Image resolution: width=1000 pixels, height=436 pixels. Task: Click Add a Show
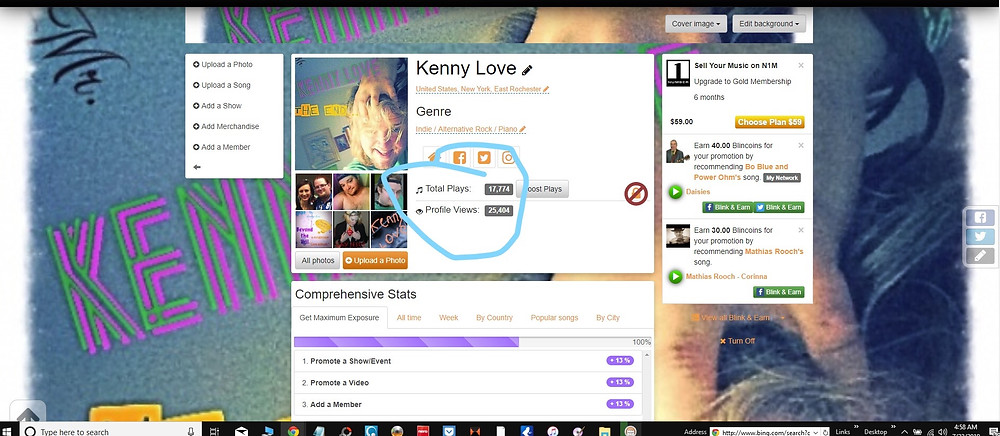point(217,106)
